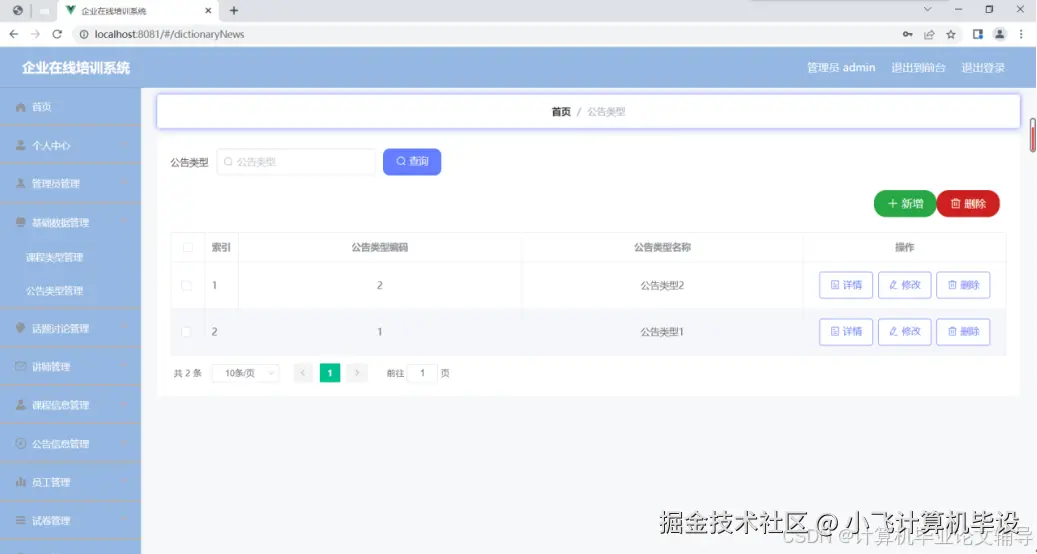This screenshot has height=554, width=1037.
Task: Click the page vertical scrollbar thumb
Action: pyautogui.click(x=1032, y=135)
